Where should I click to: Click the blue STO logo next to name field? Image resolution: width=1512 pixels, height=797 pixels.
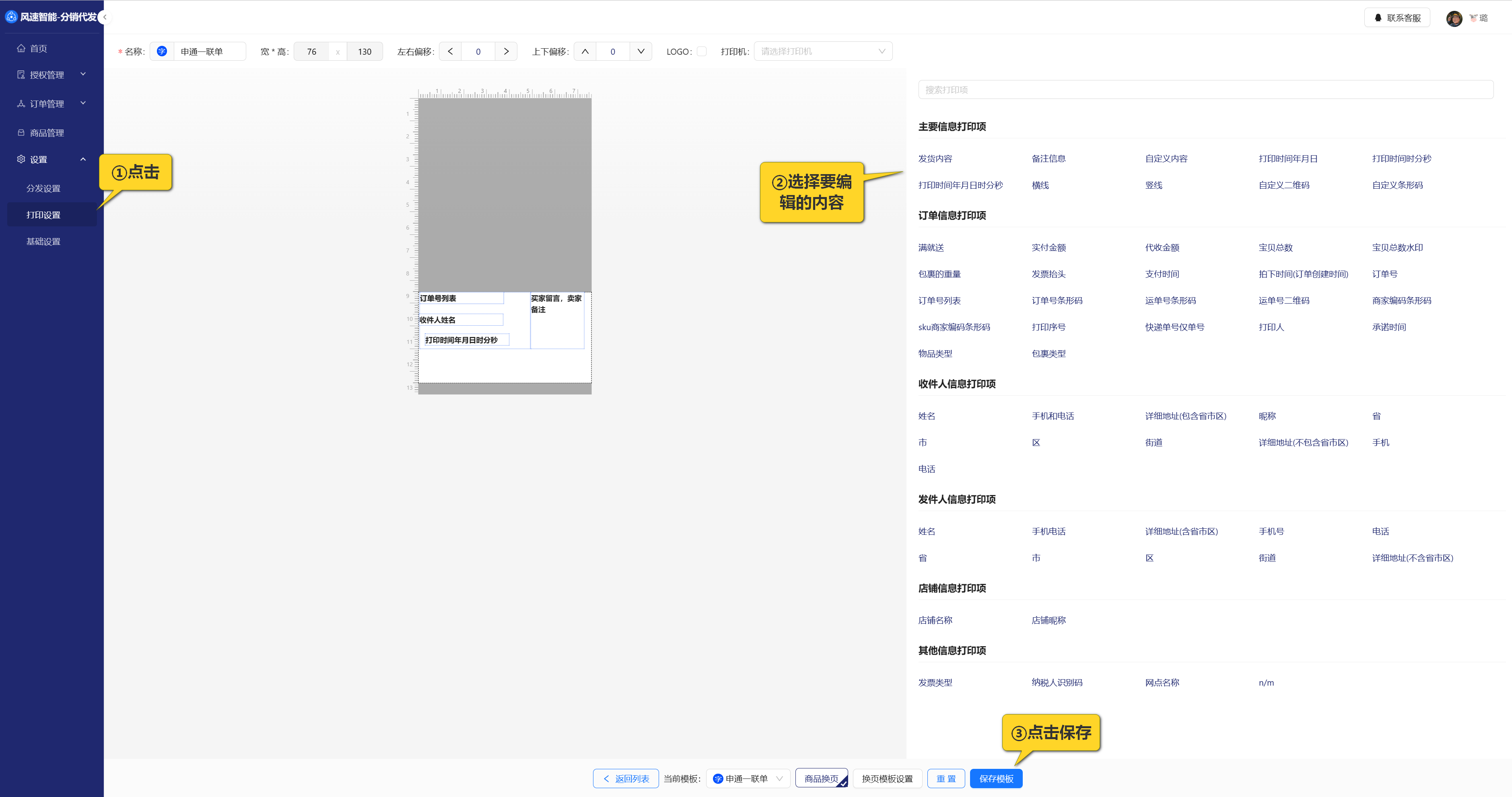pyautogui.click(x=162, y=51)
